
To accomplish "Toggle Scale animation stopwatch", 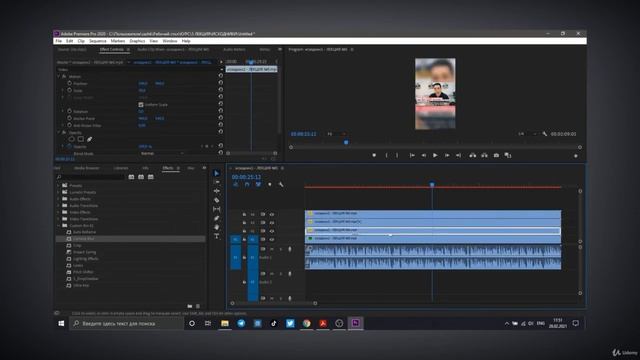I will pyautogui.click(x=69, y=90).
